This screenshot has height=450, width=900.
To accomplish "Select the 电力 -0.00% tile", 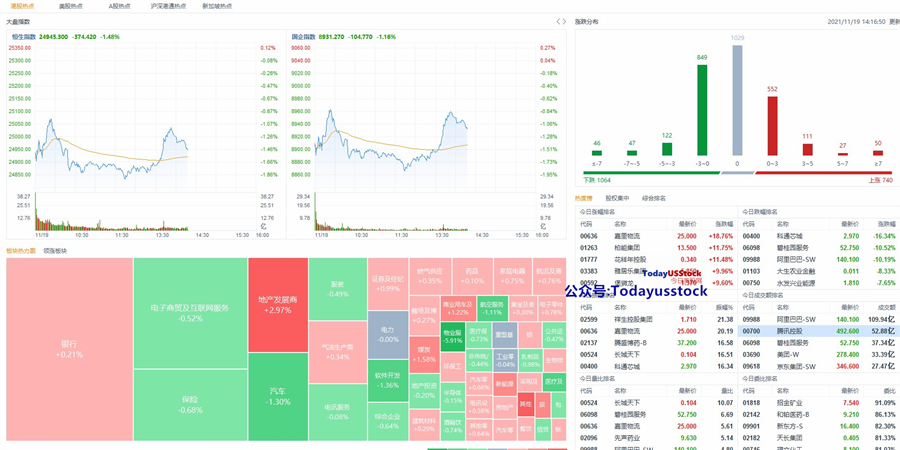I will [x=387, y=335].
